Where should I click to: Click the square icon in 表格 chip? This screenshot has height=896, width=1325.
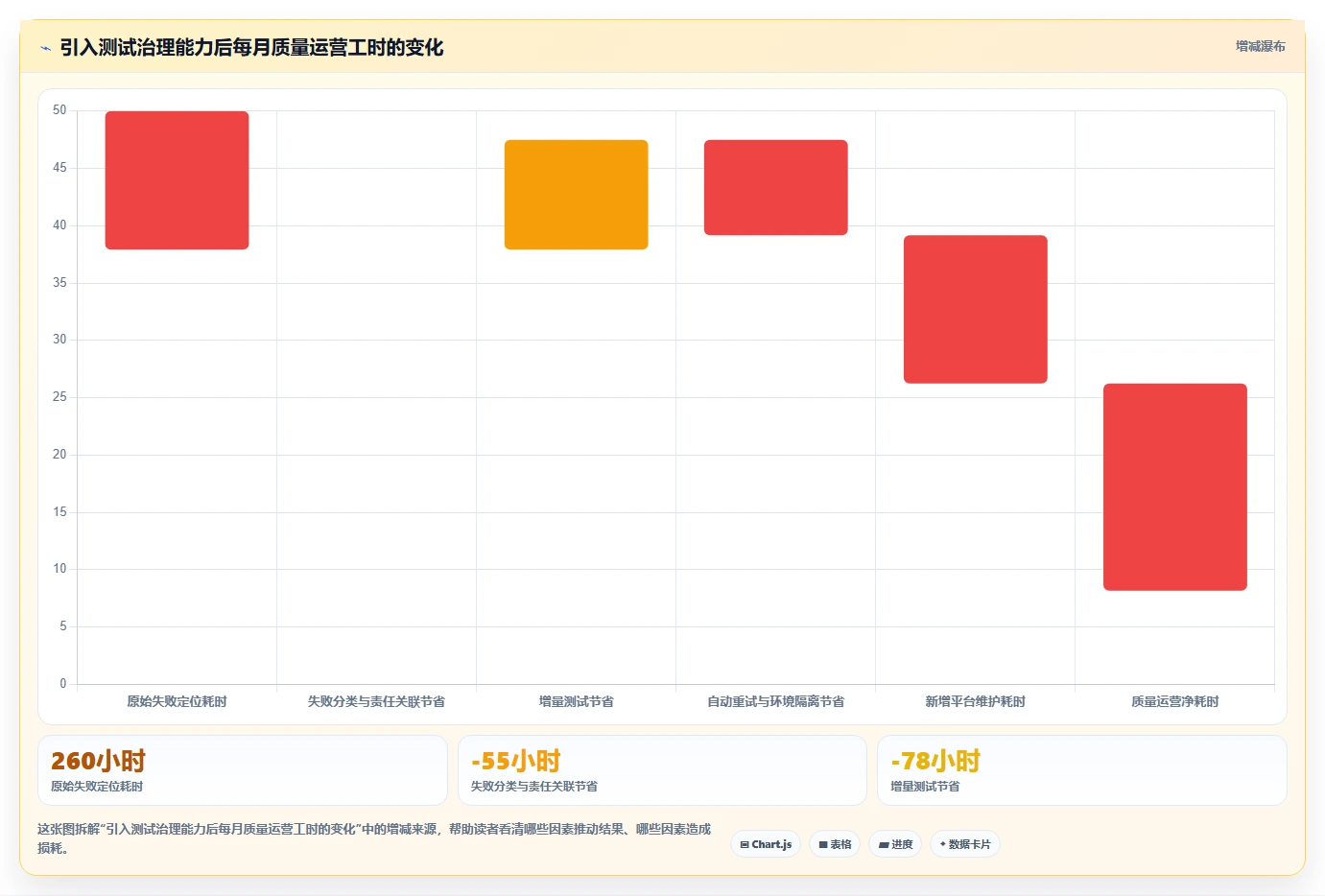[x=823, y=845]
